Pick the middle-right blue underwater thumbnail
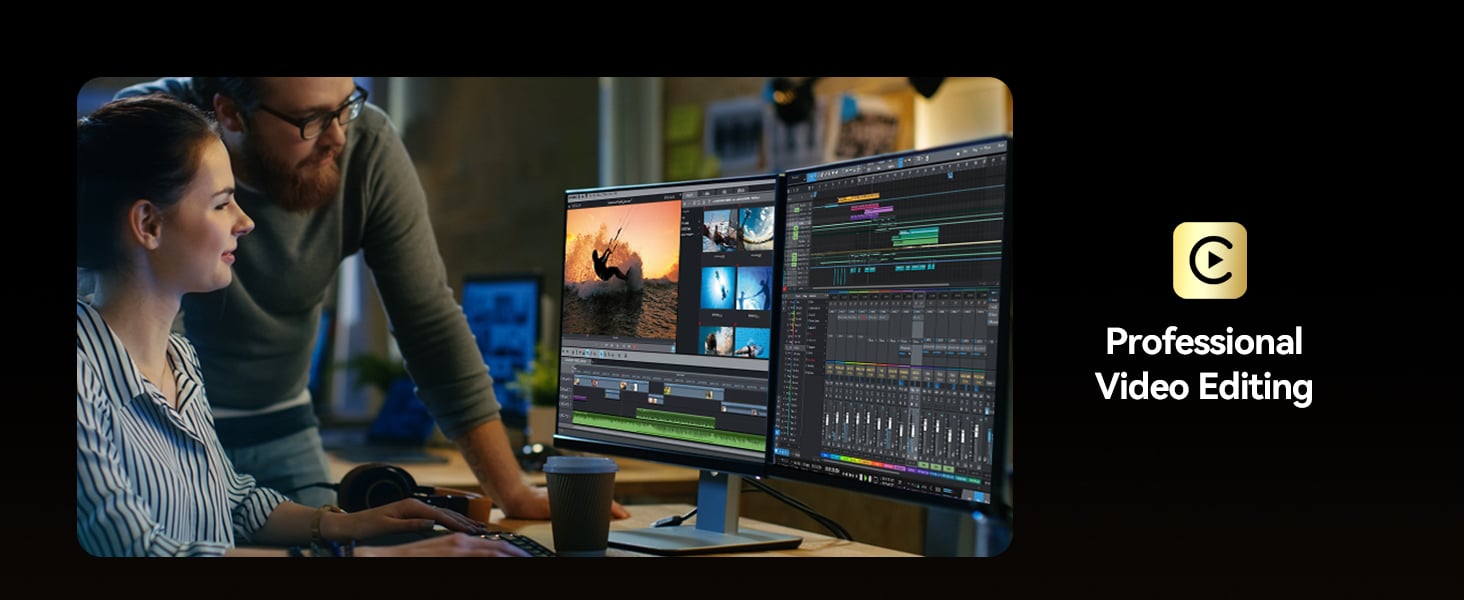The width and height of the screenshot is (1464, 600). pyautogui.click(x=754, y=288)
